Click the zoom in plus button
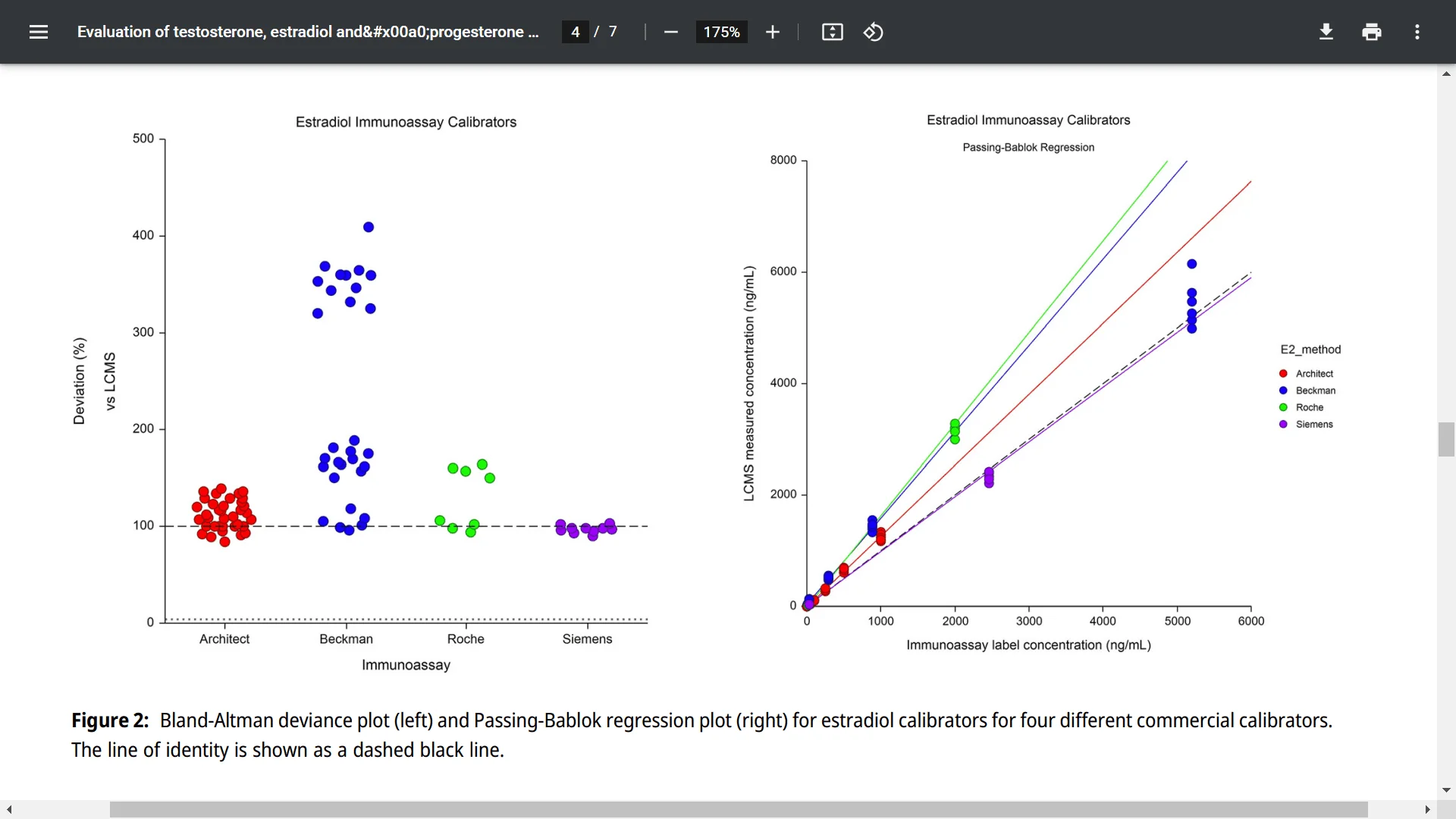The width and height of the screenshot is (1456, 819). coord(773,32)
